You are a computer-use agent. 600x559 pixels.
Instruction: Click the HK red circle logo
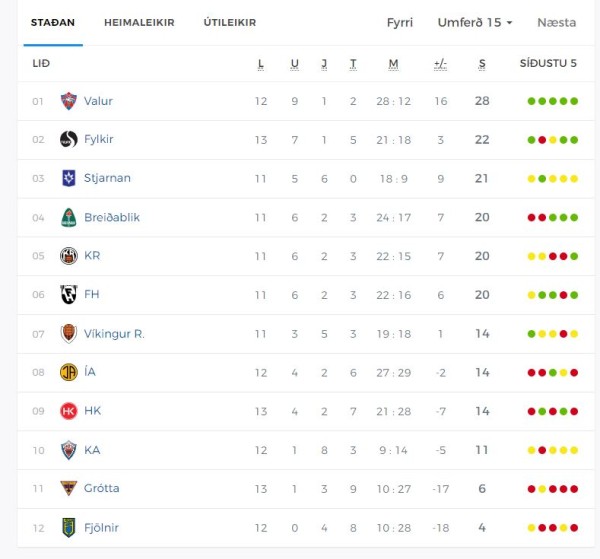(69, 411)
